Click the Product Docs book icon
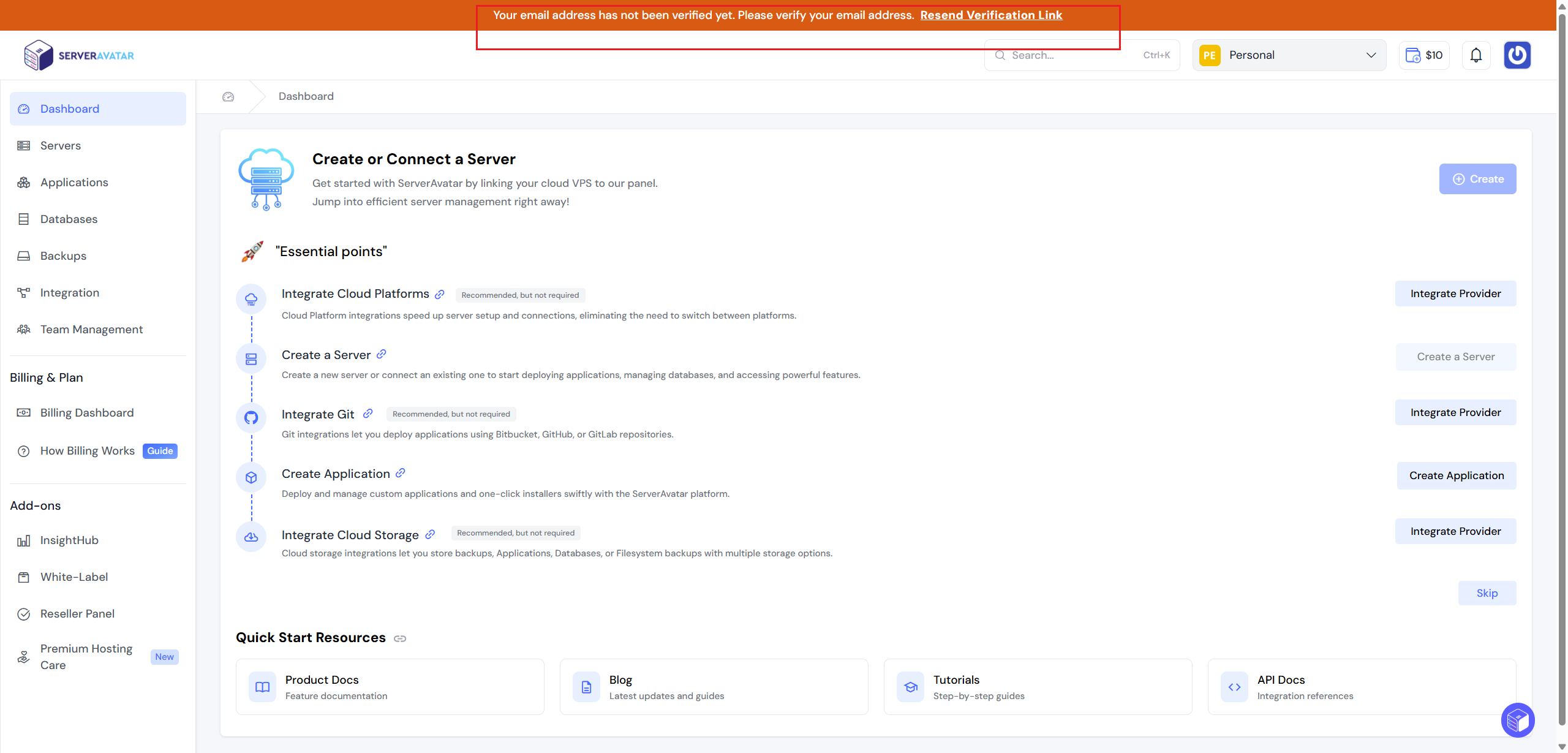The image size is (1568, 753). click(262, 687)
